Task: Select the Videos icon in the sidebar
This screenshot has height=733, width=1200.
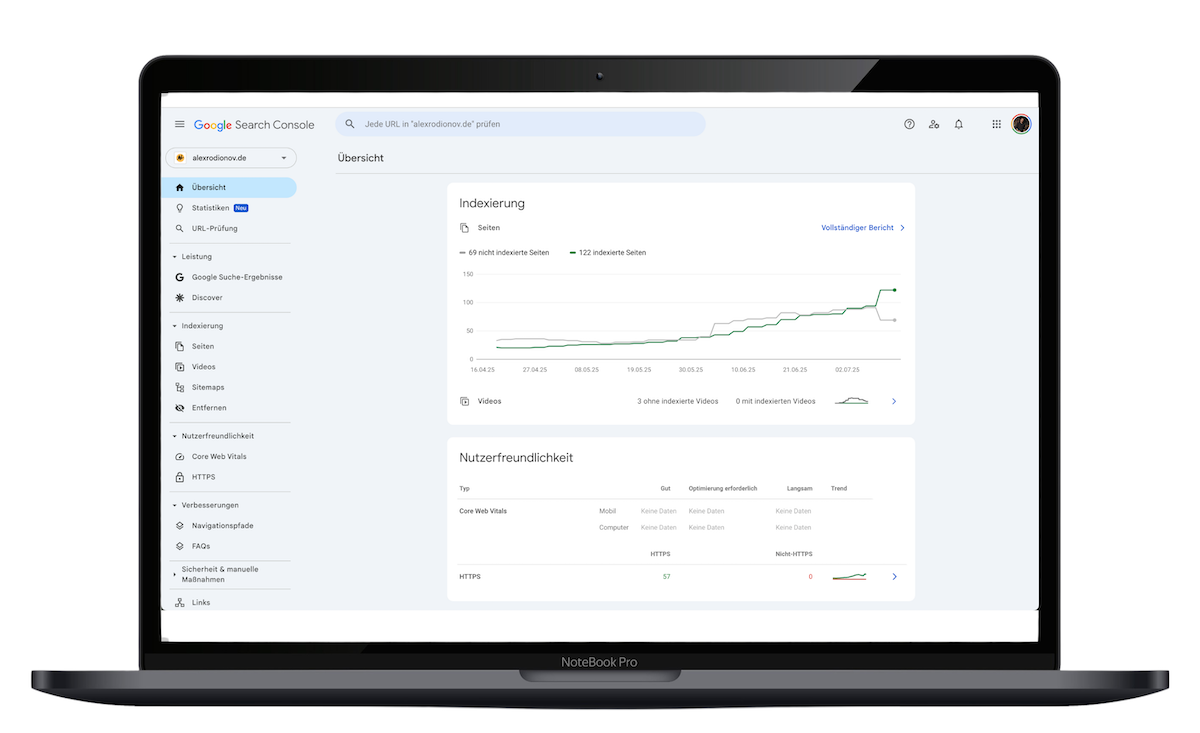Action: pyautogui.click(x=180, y=367)
